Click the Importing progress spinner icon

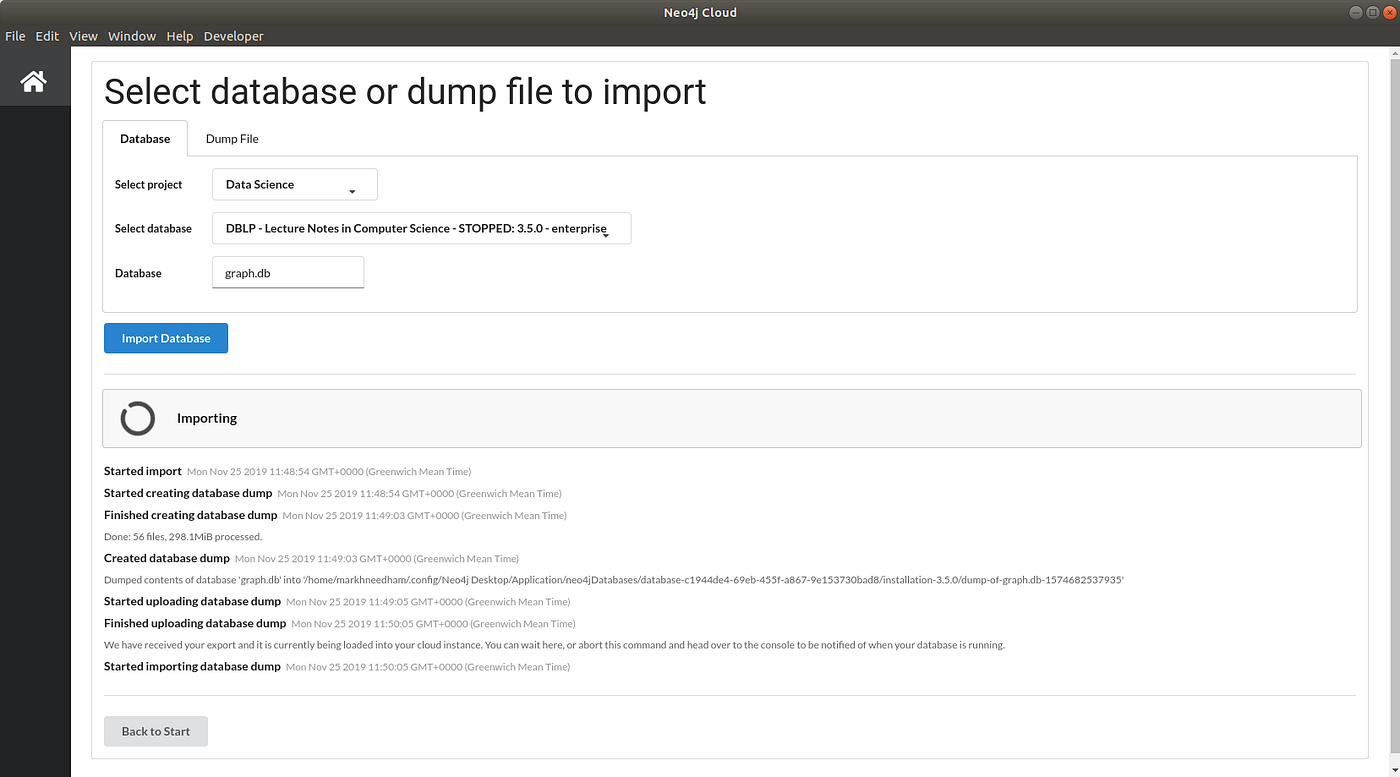click(x=137, y=418)
